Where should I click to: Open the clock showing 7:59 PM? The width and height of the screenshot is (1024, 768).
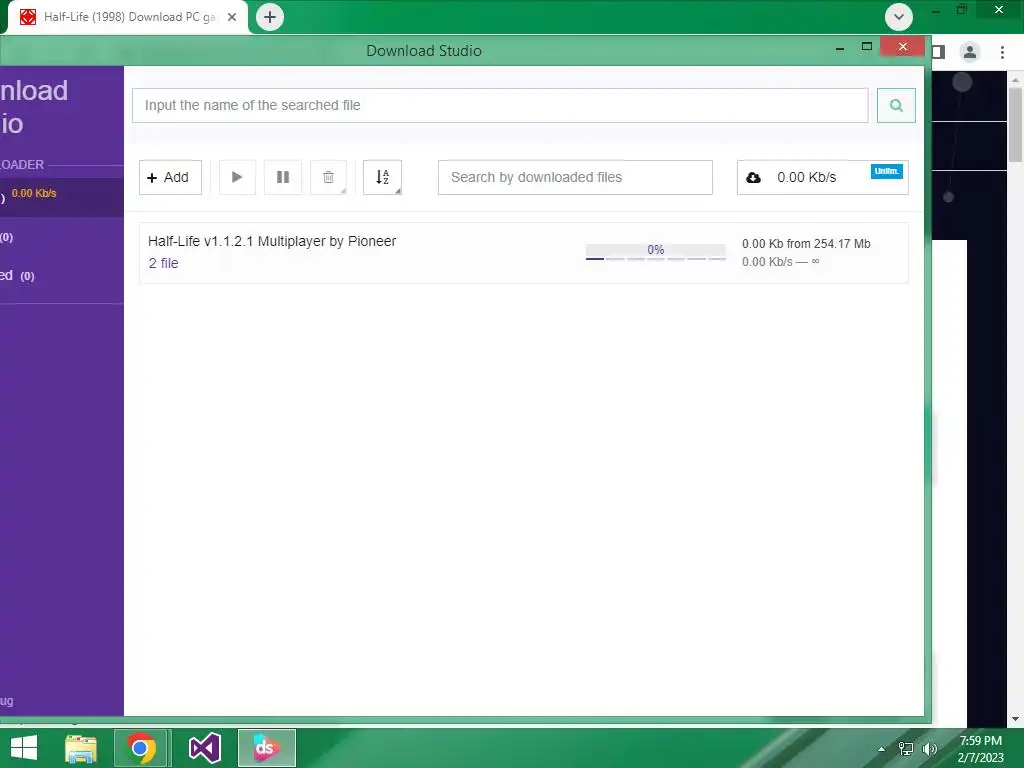point(980,749)
